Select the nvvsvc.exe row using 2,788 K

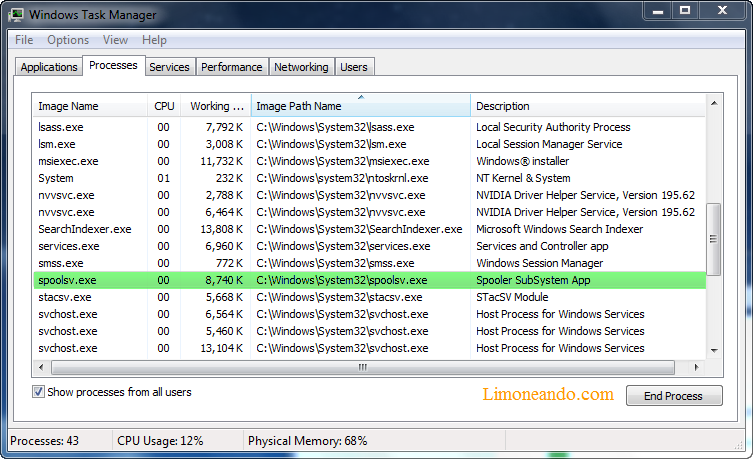point(369,195)
